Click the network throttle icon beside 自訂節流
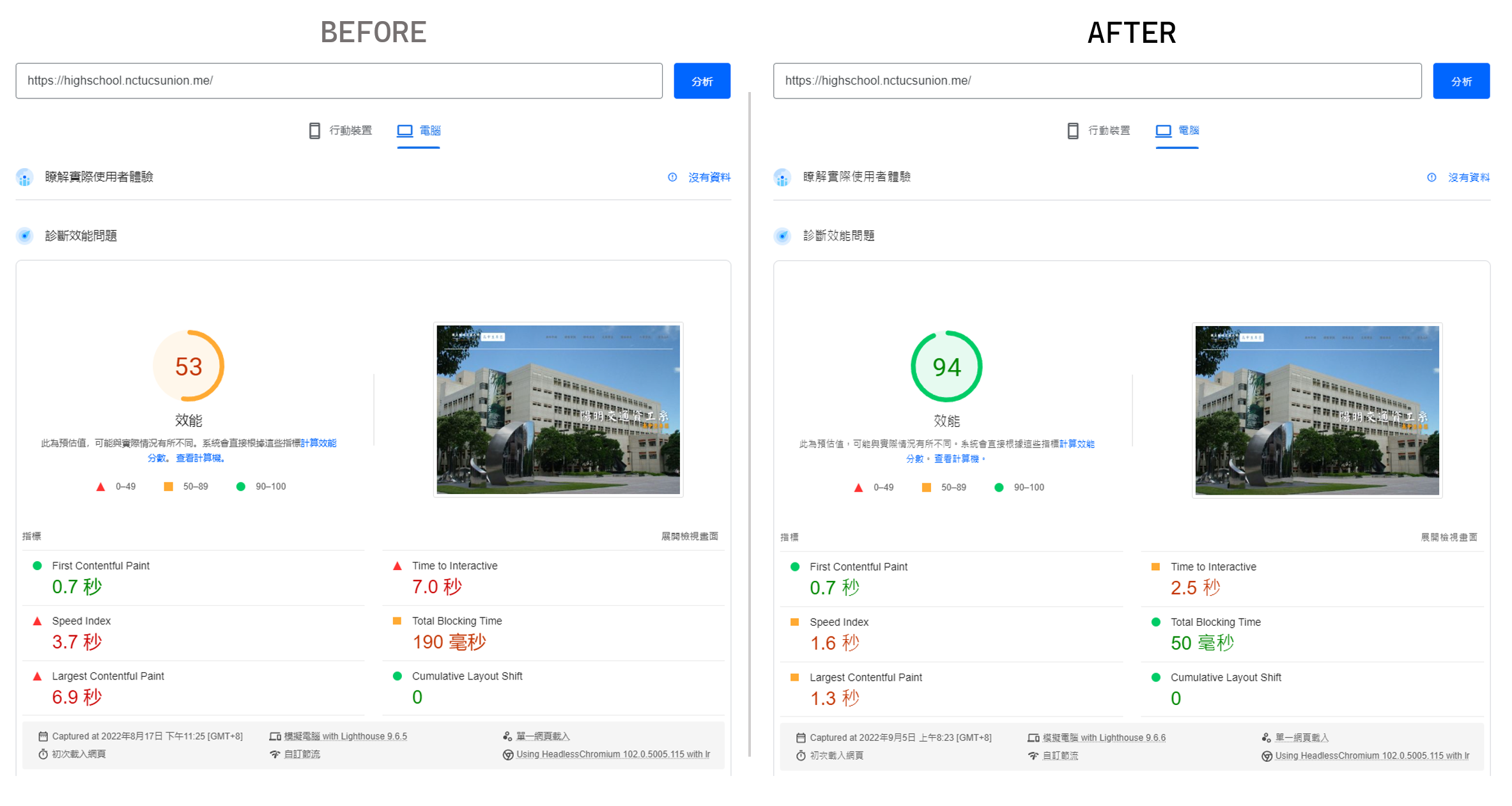 tap(275, 754)
